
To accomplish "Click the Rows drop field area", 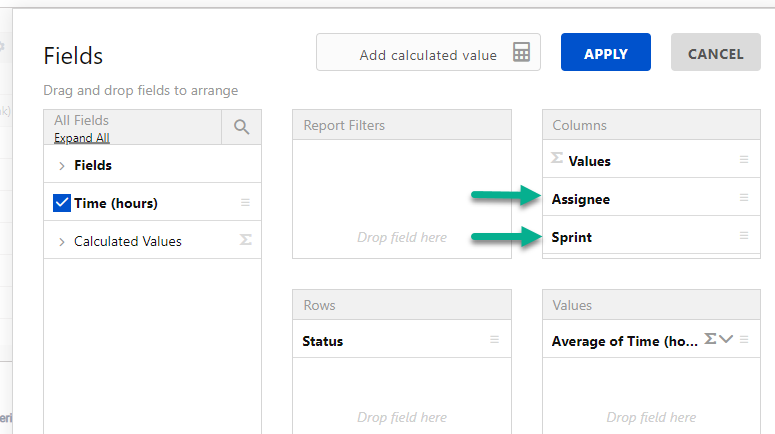I will click(401, 396).
